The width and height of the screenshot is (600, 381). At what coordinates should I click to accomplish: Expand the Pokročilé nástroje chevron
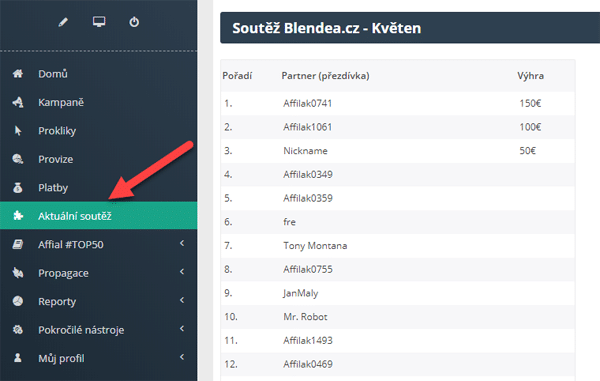(182, 329)
